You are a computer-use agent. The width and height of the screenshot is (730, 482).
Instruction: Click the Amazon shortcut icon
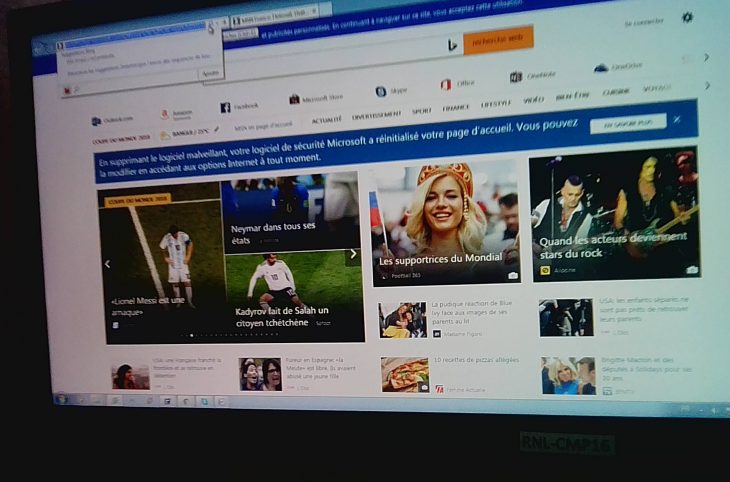(x=165, y=113)
